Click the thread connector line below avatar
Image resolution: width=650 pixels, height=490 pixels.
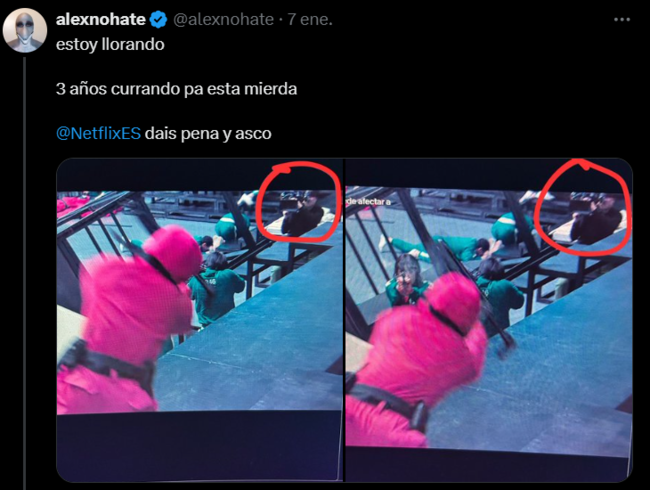tap(24, 274)
